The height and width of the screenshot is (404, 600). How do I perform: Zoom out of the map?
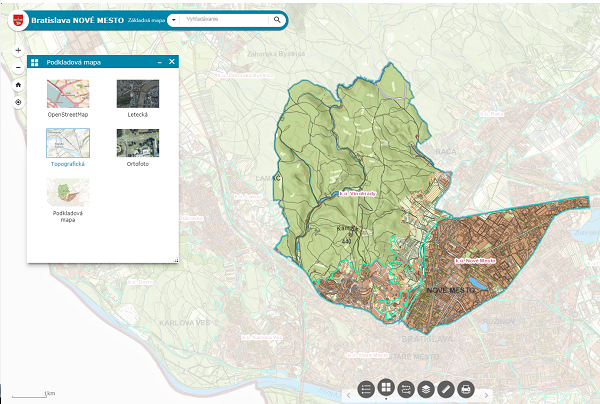tap(18, 67)
